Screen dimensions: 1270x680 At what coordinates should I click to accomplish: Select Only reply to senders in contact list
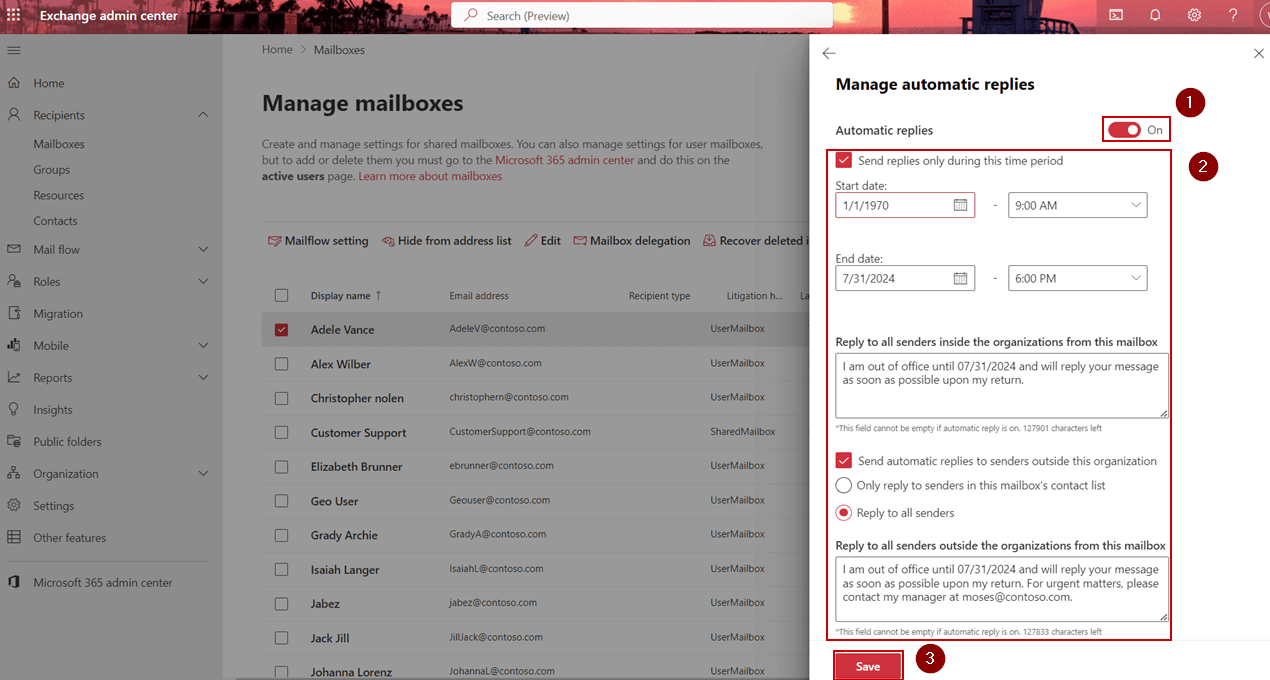(x=844, y=485)
